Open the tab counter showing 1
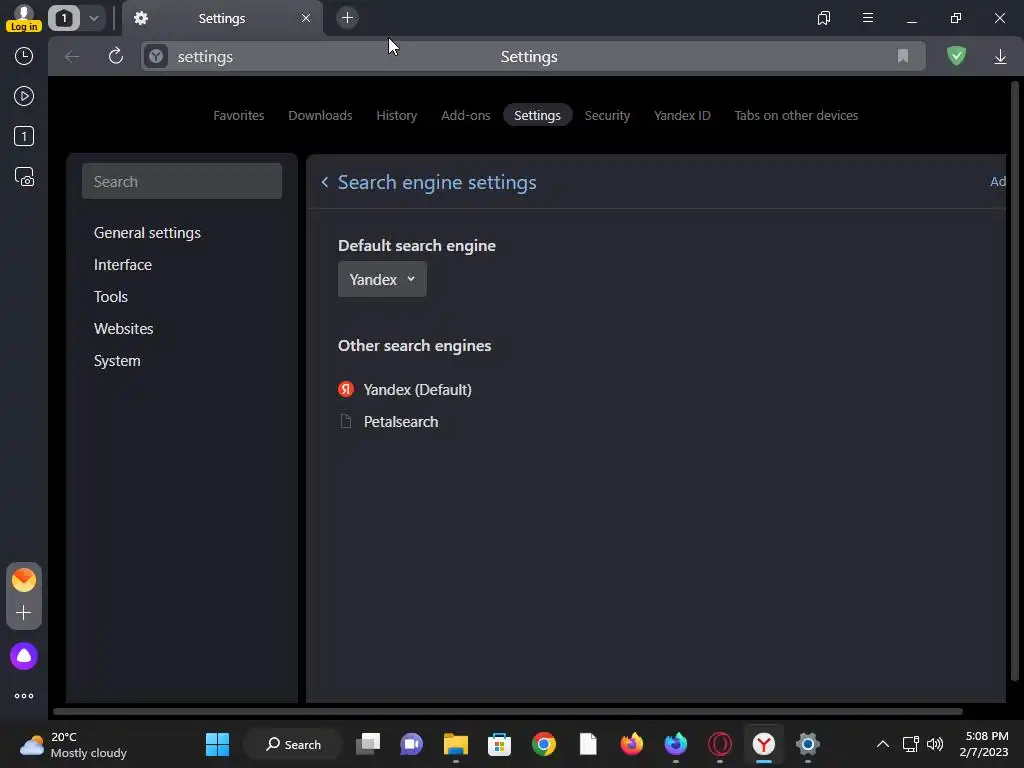The image size is (1024, 768). 64,18
